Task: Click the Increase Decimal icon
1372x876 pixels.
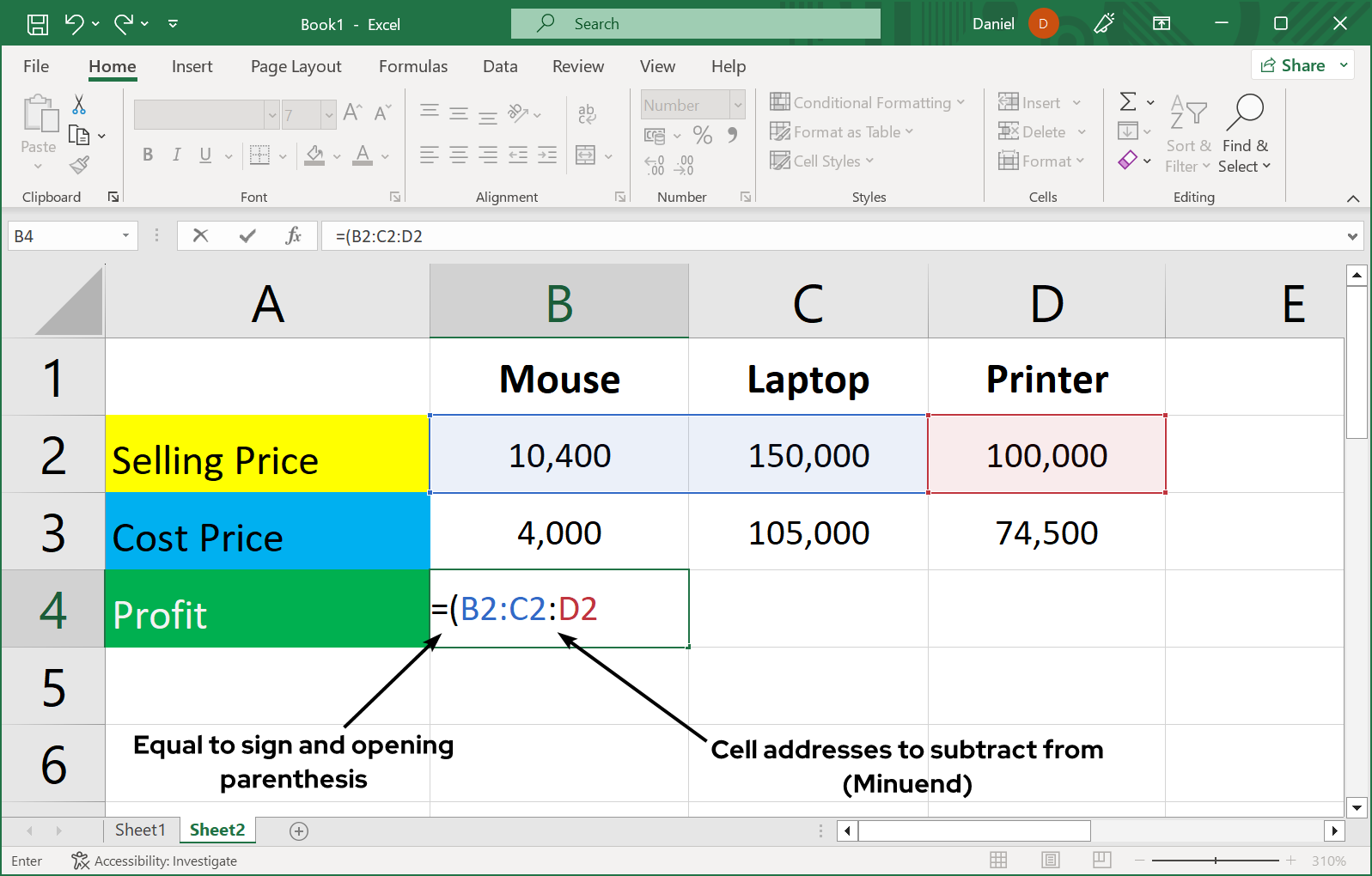Action: tap(654, 164)
